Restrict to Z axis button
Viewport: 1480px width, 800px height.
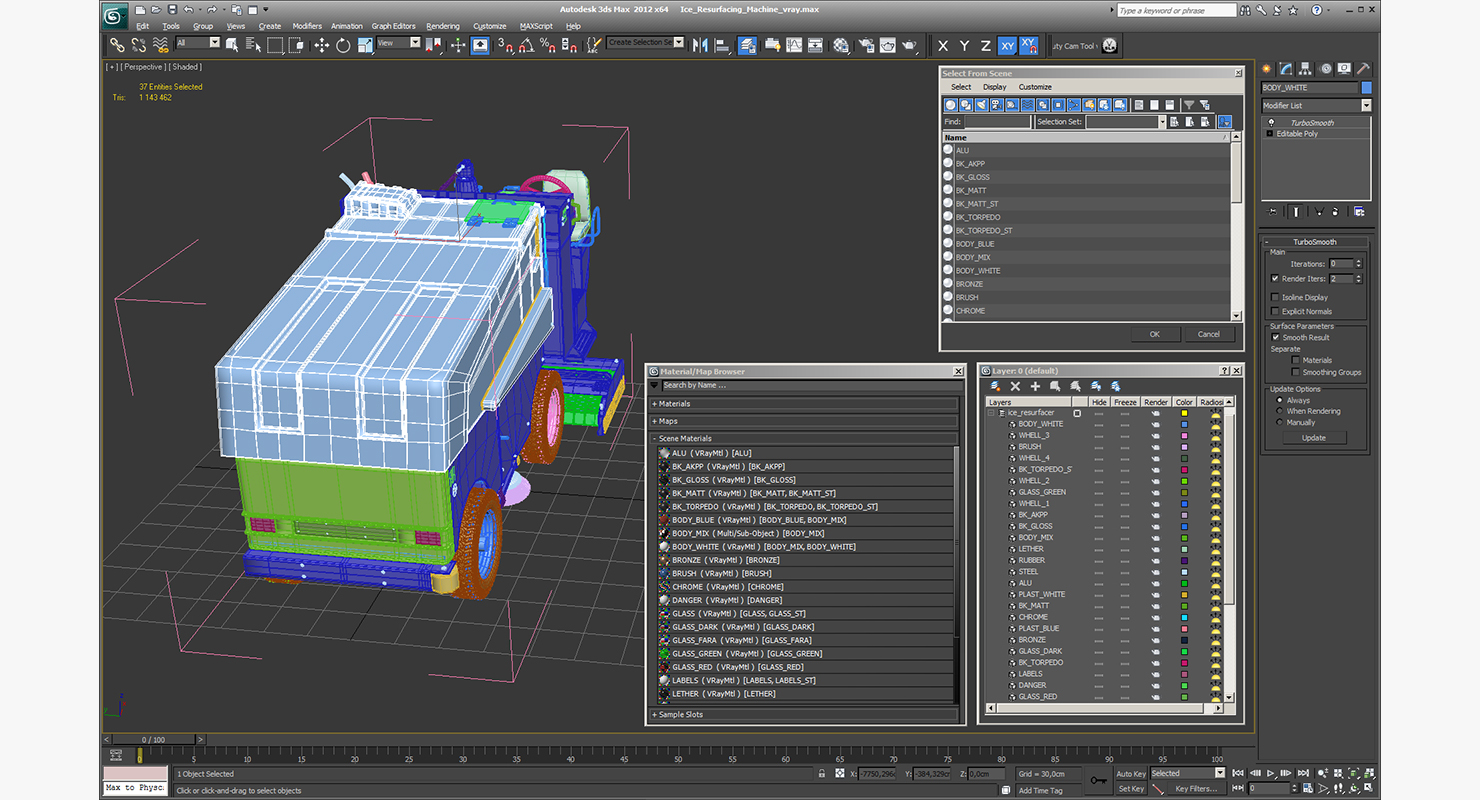(x=985, y=46)
